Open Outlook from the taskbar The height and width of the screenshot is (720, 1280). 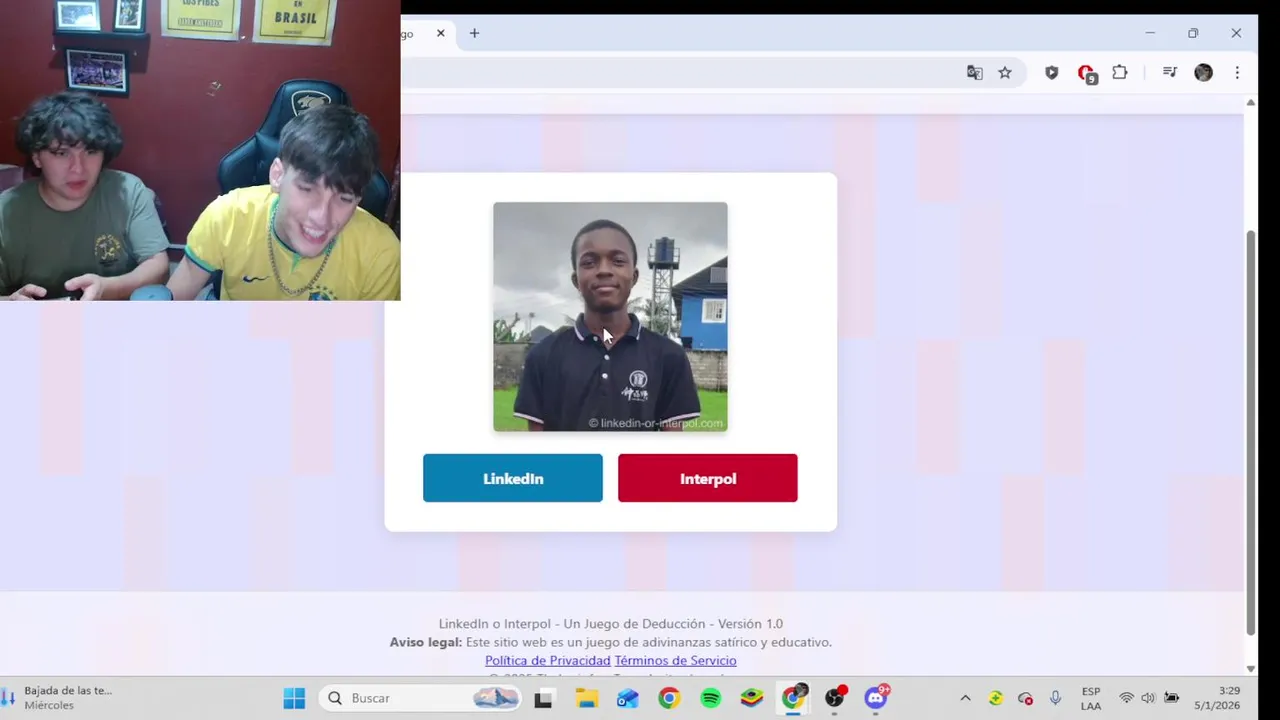628,698
